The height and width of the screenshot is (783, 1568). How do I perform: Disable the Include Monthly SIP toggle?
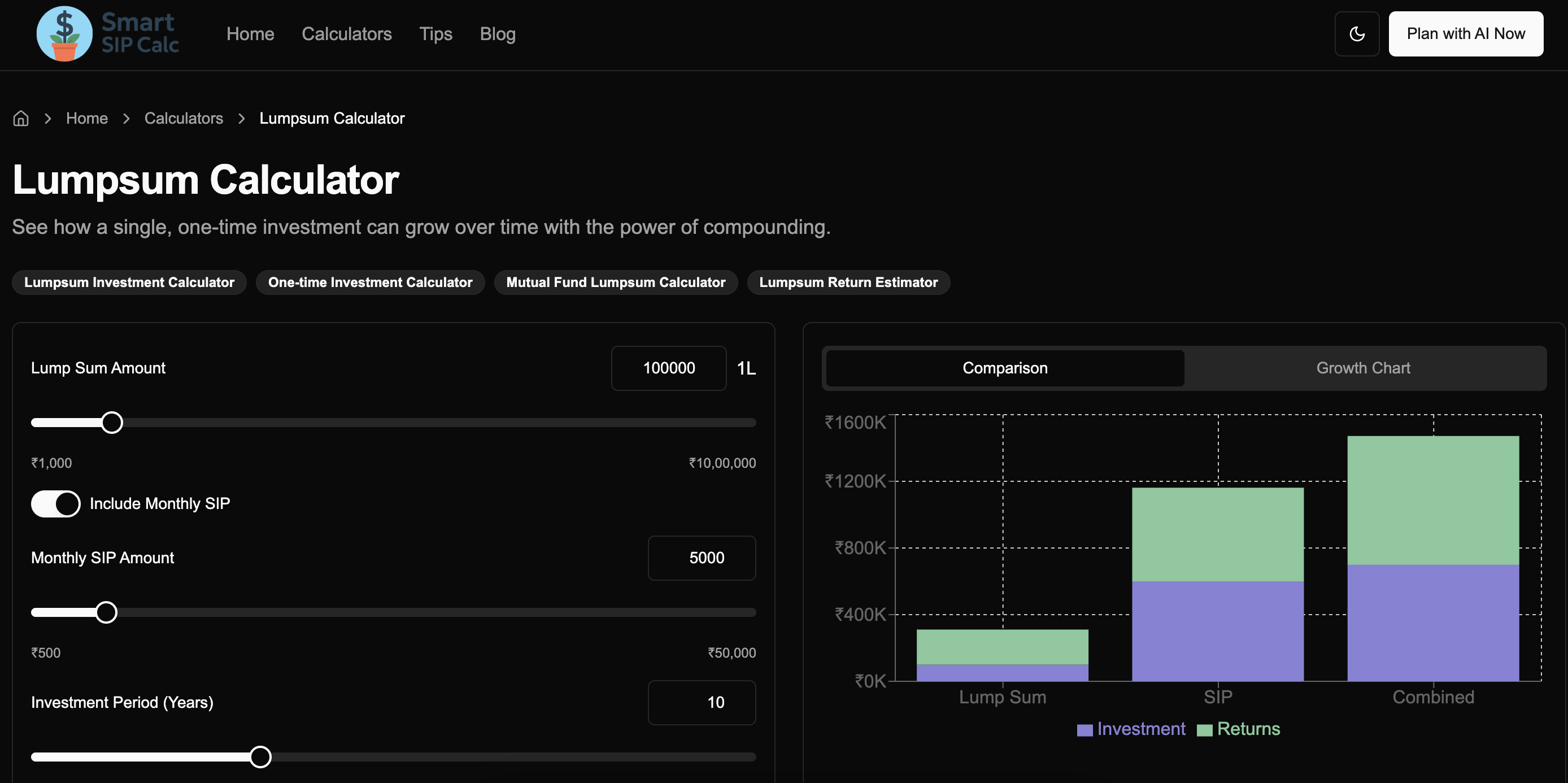tap(55, 503)
